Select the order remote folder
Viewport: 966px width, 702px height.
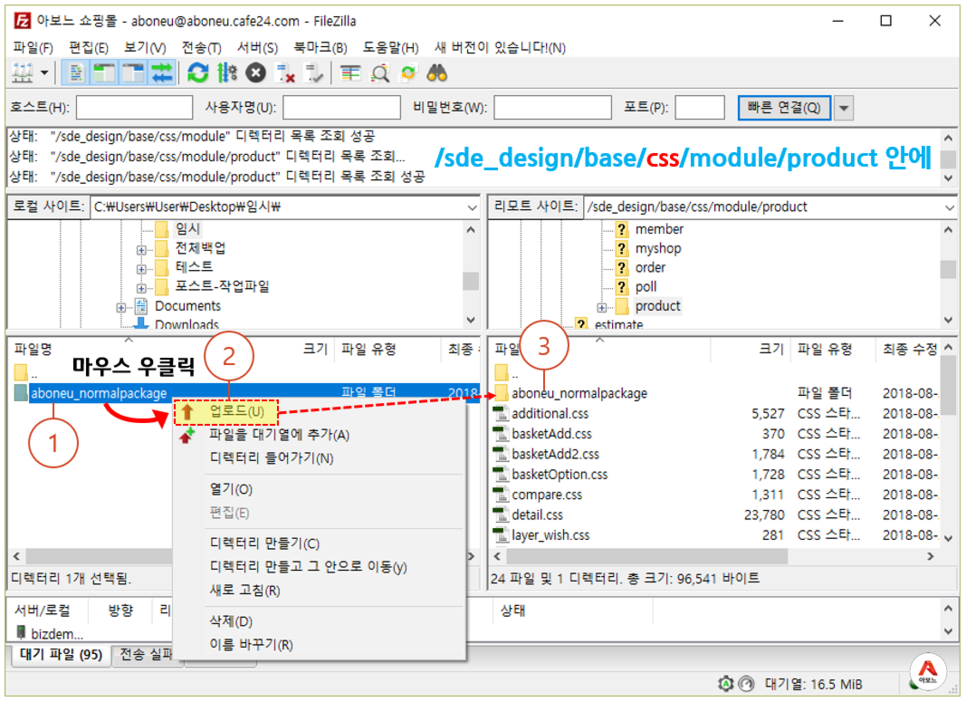pos(651,267)
